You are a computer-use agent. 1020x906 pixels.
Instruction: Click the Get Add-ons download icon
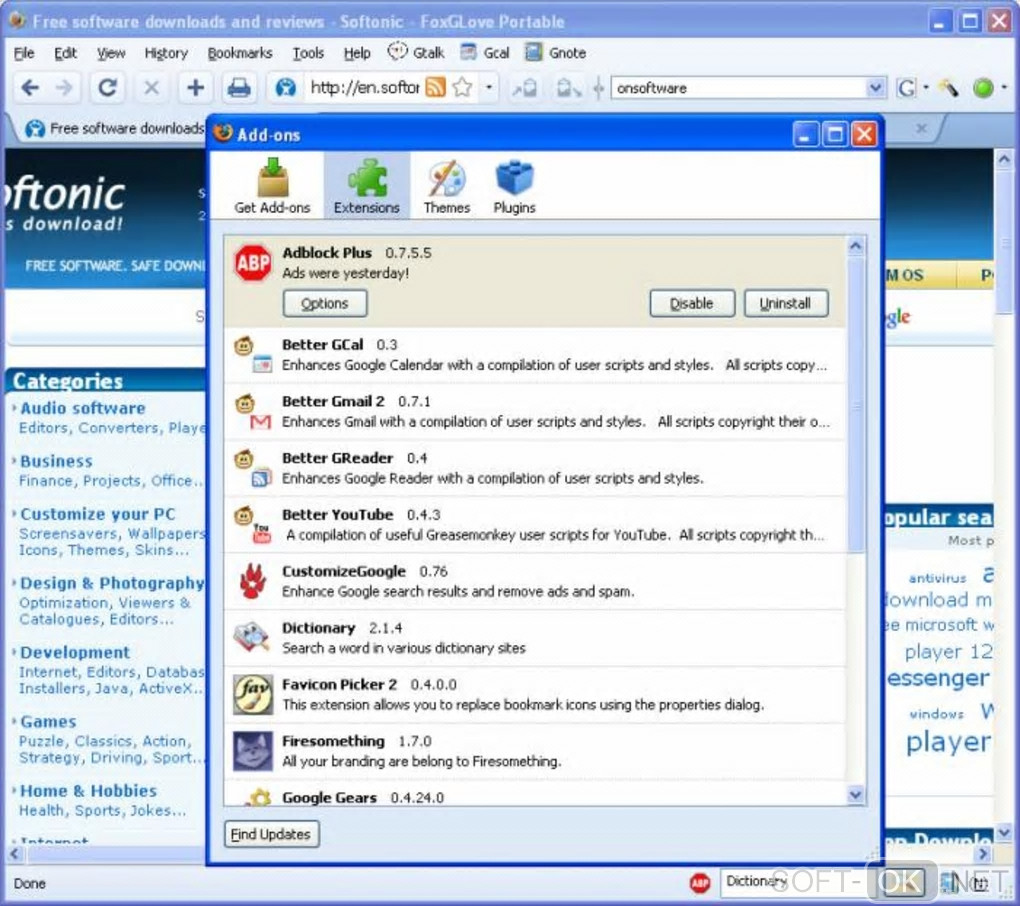tap(273, 177)
